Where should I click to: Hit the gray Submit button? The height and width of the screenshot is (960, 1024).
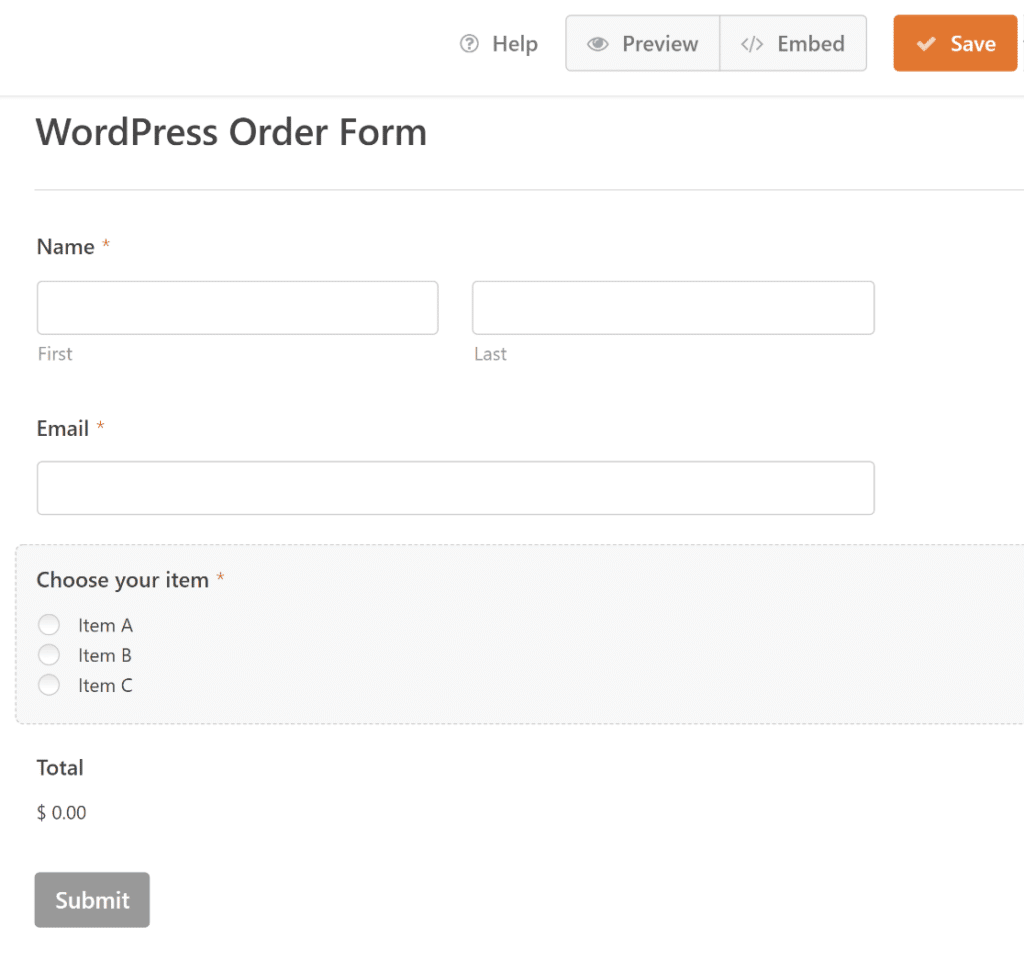pyautogui.click(x=92, y=900)
